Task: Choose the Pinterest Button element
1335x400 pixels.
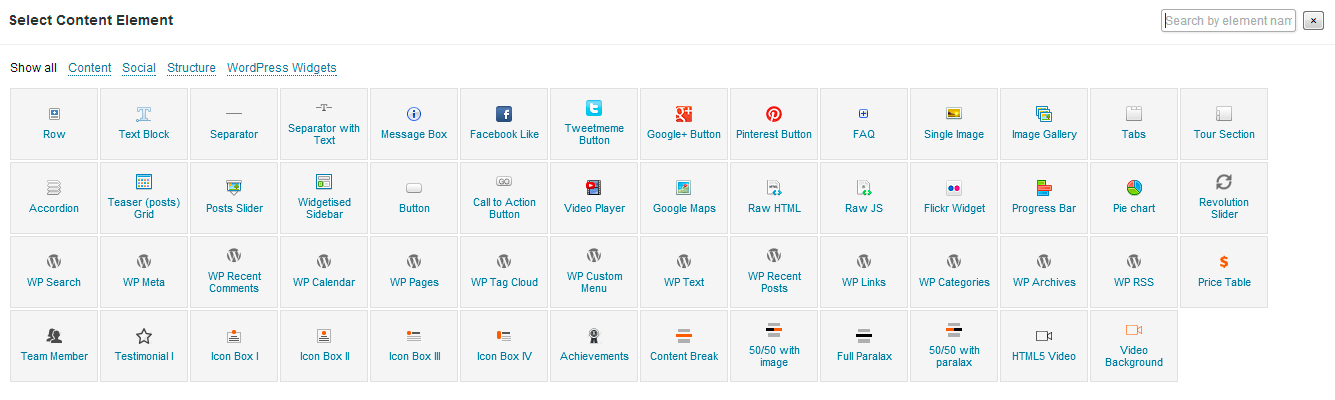Action: point(774,124)
